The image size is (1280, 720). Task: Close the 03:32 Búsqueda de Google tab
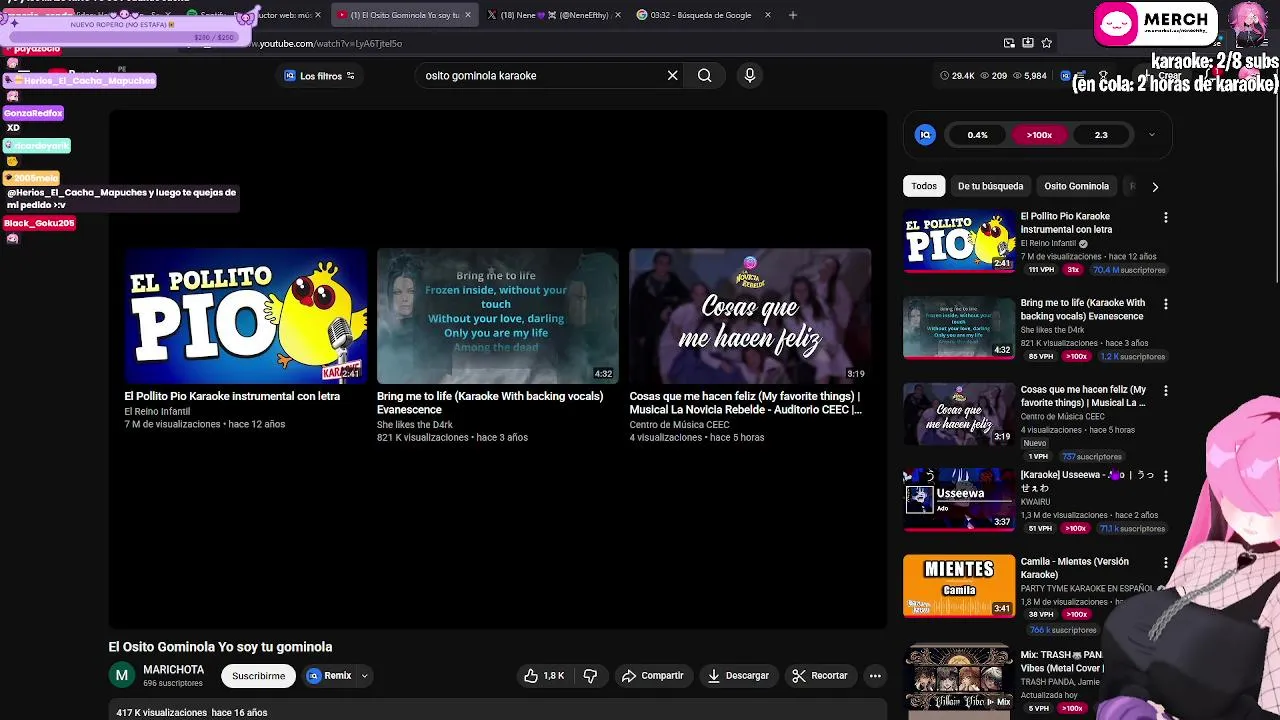[x=768, y=15]
